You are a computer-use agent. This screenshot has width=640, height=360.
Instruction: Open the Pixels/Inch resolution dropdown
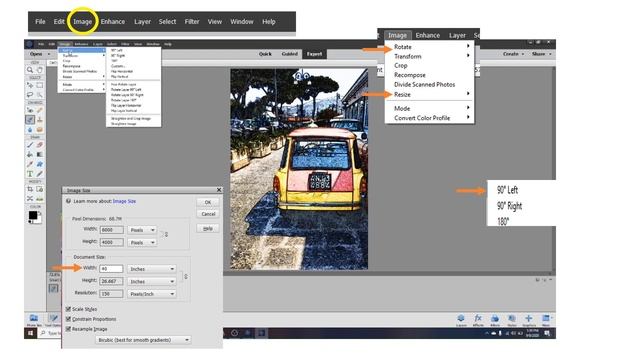151,294
